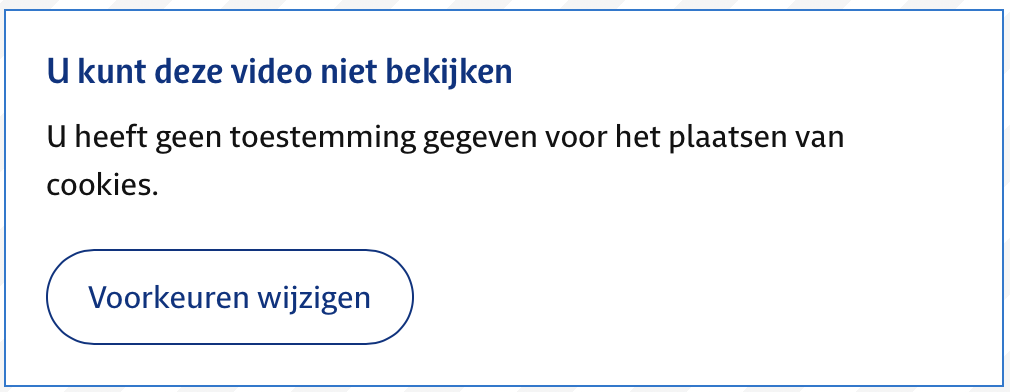Select the heading 'U kunt deze video niet bekijken'
1010x392 pixels.
pos(280,72)
